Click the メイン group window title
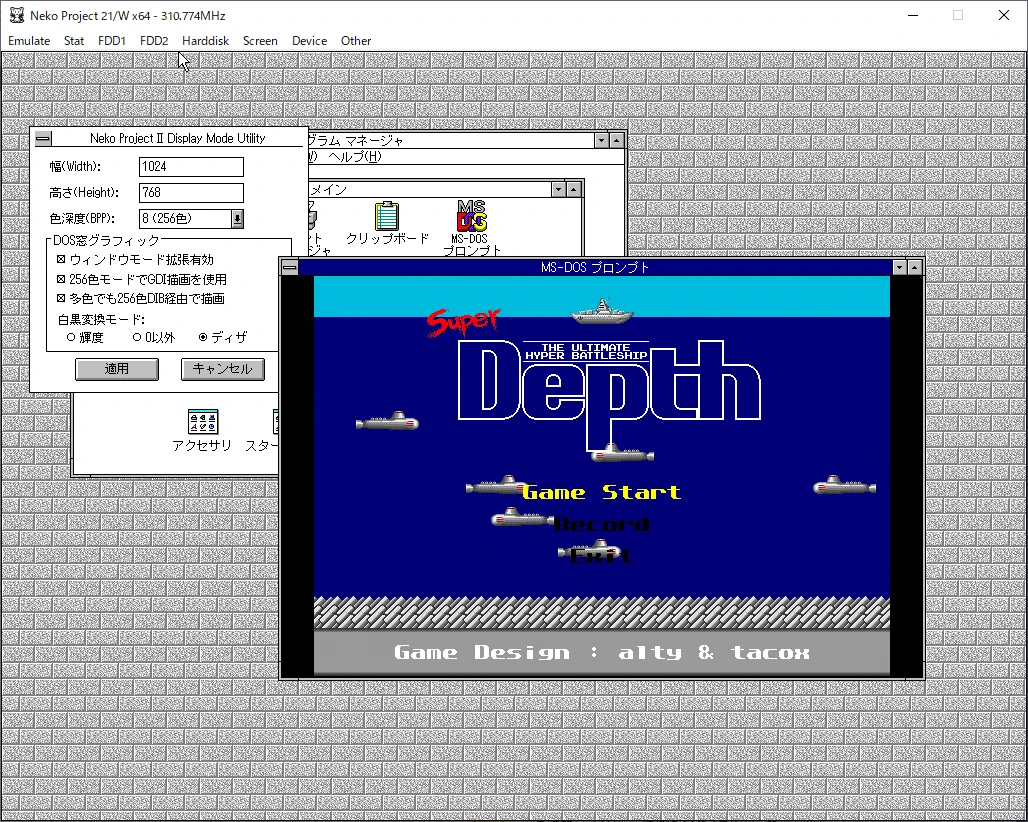Viewport: 1028px width, 822px height. [328, 190]
